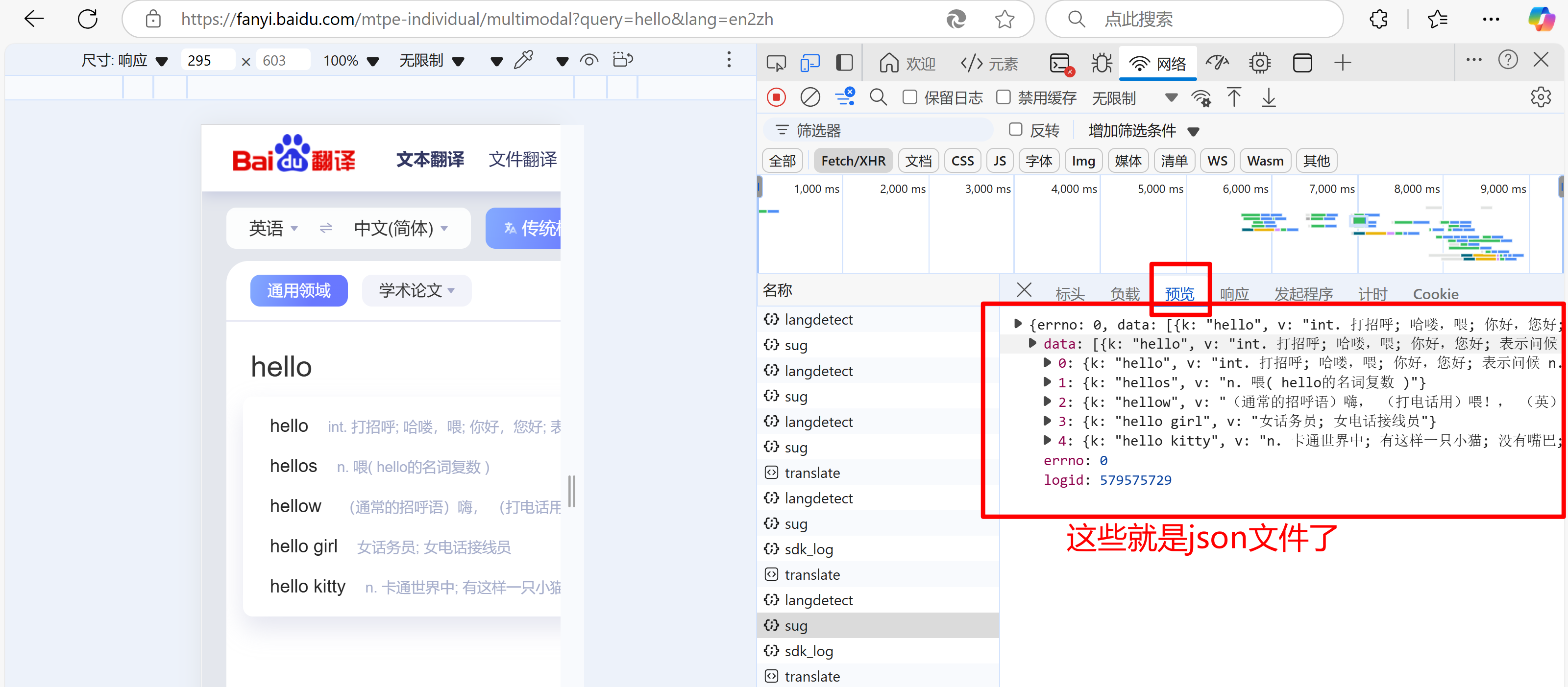
Task: Click the inspect element picker icon
Action: (x=776, y=63)
